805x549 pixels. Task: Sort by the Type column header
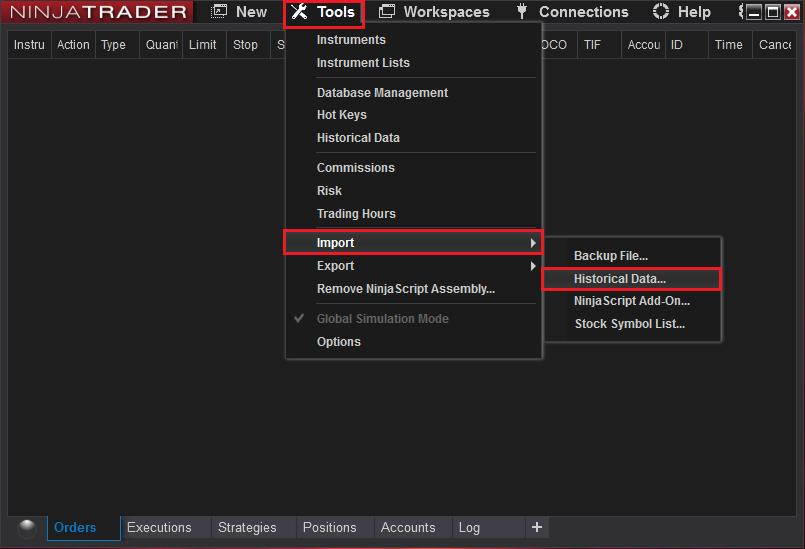pos(117,45)
